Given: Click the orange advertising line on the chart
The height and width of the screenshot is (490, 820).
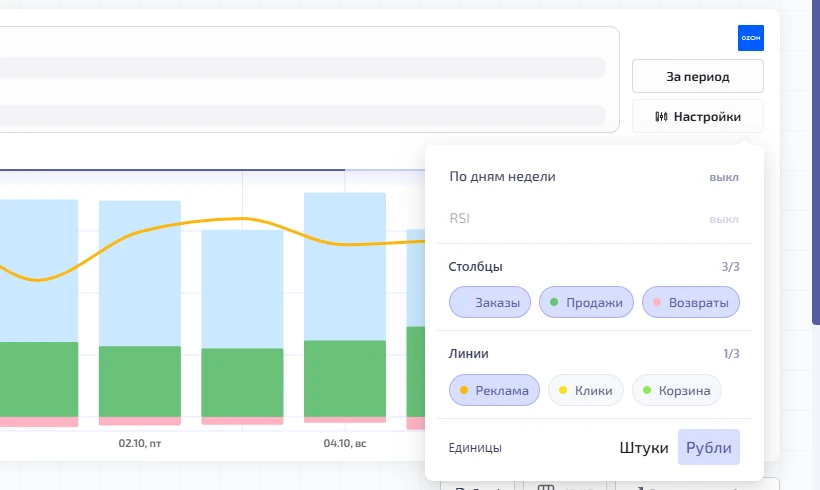Looking at the screenshot, I should click(242, 218).
